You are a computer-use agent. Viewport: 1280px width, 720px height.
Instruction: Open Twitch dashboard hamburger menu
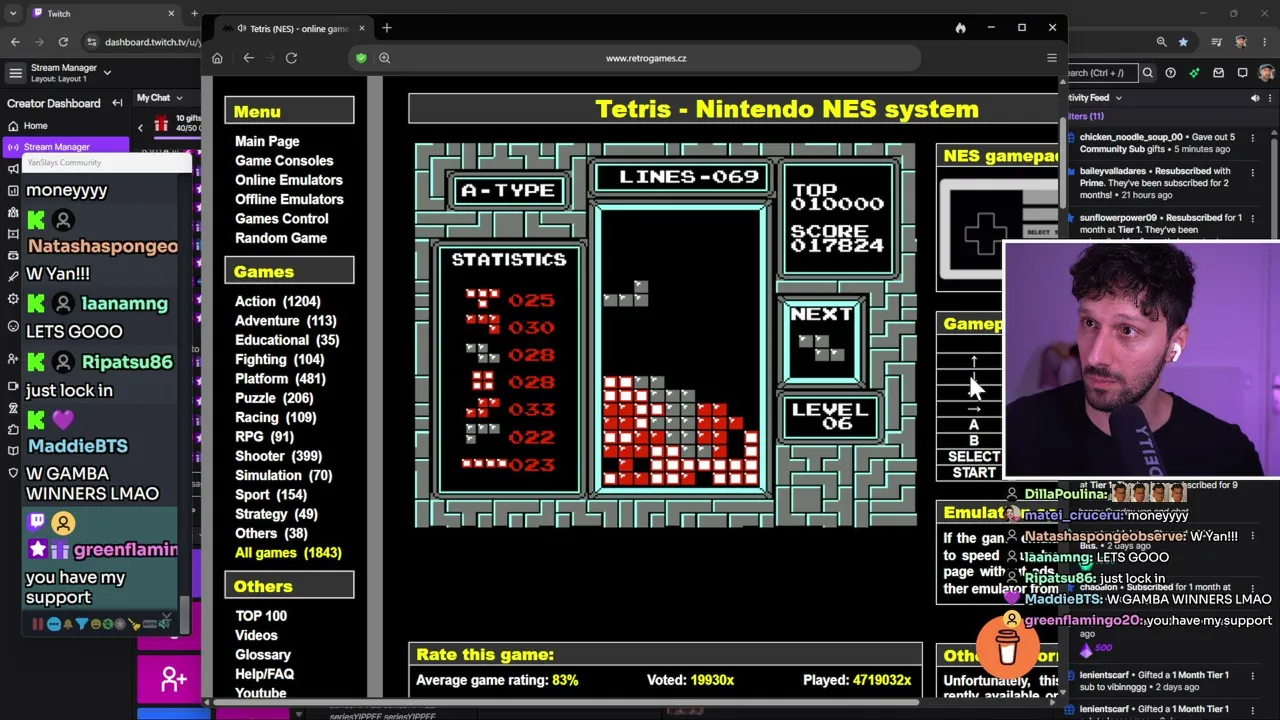15,73
